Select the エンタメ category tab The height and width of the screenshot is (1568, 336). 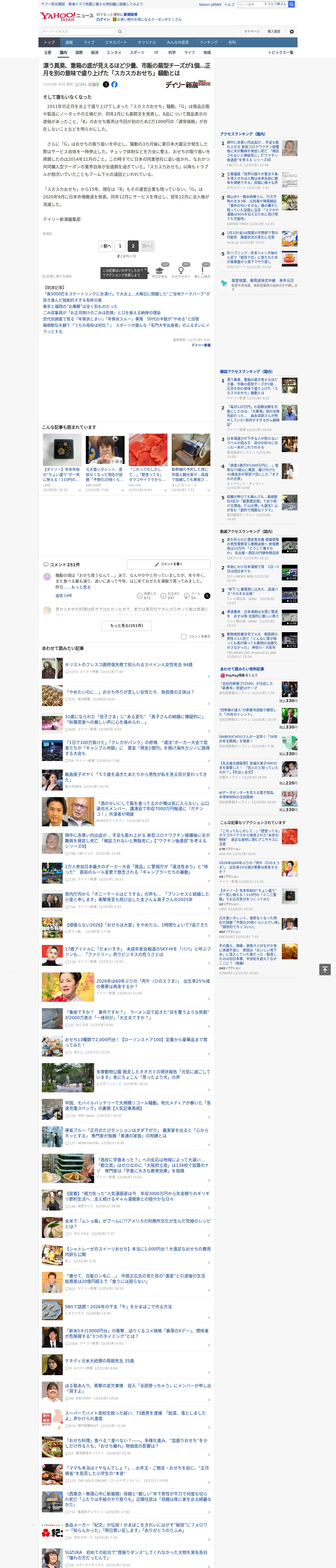pos(114,53)
